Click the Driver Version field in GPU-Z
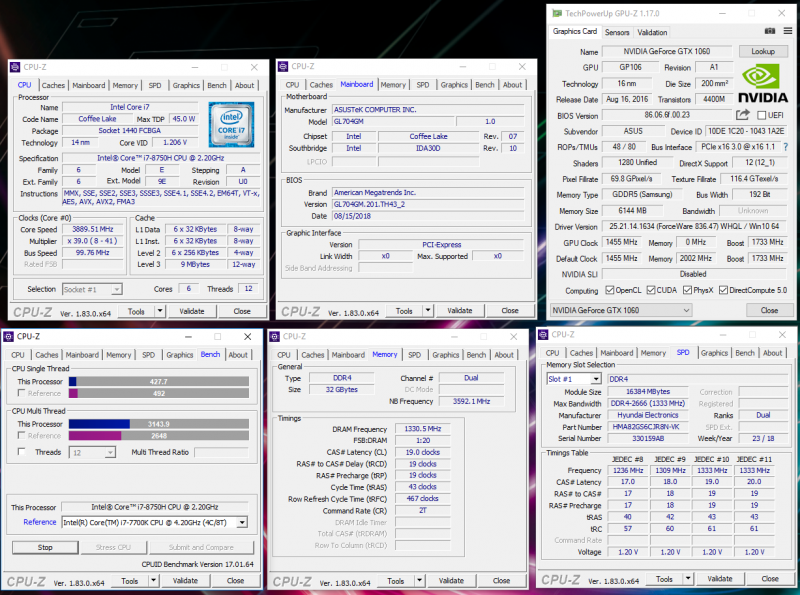800x595 pixels. point(694,227)
